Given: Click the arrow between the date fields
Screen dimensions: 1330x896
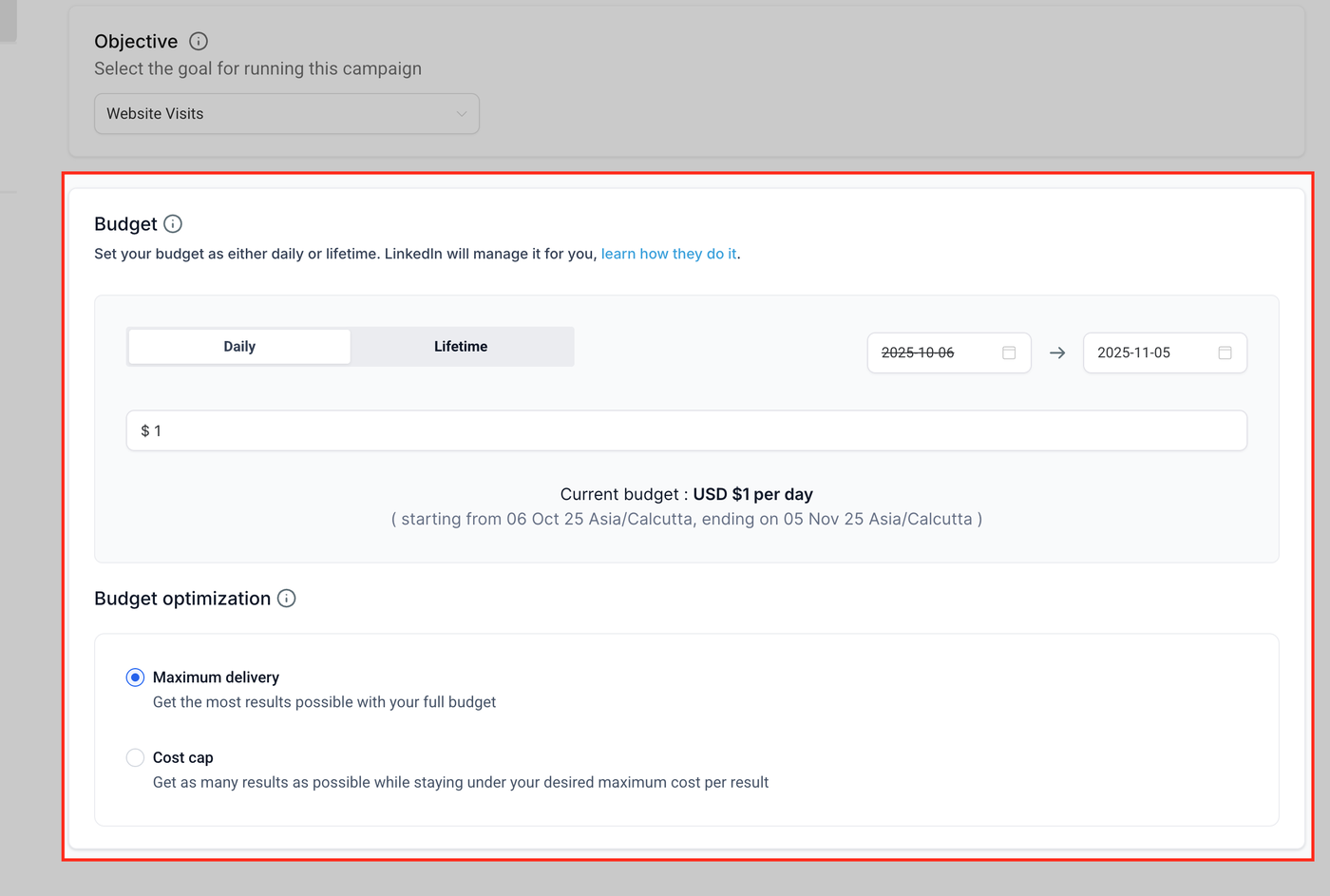Looking at the screenshot, I should pos(1057,353).
